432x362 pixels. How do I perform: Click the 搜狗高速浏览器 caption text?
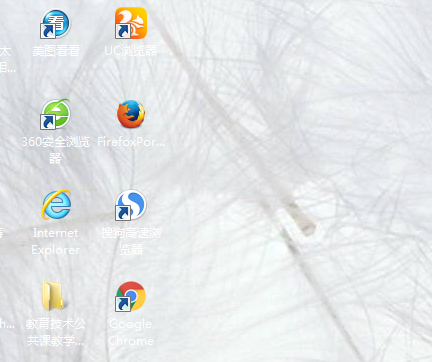[131, 241]
